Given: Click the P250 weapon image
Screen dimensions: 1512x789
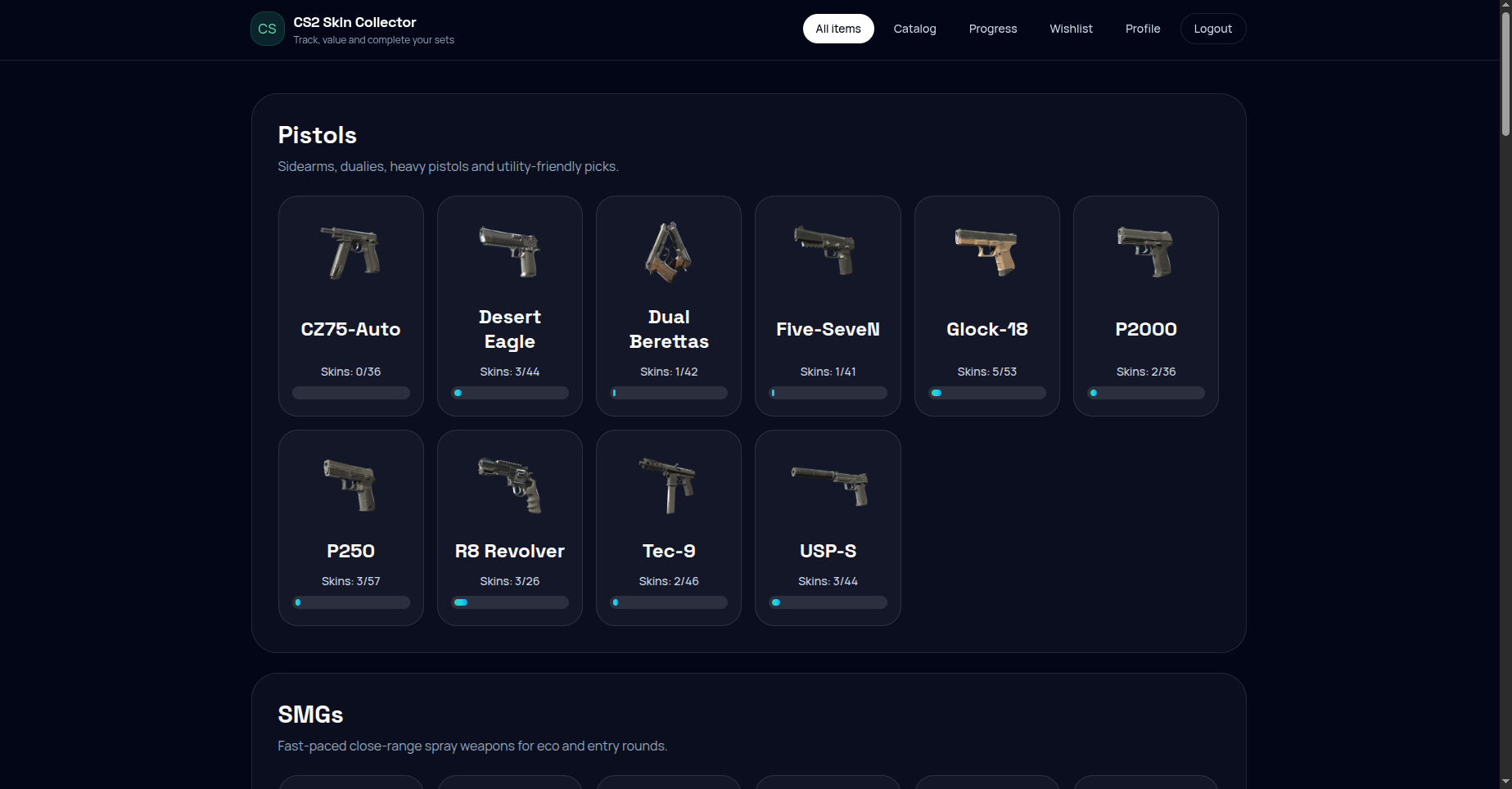Looking at the screenshot, I should pos(350,485).
